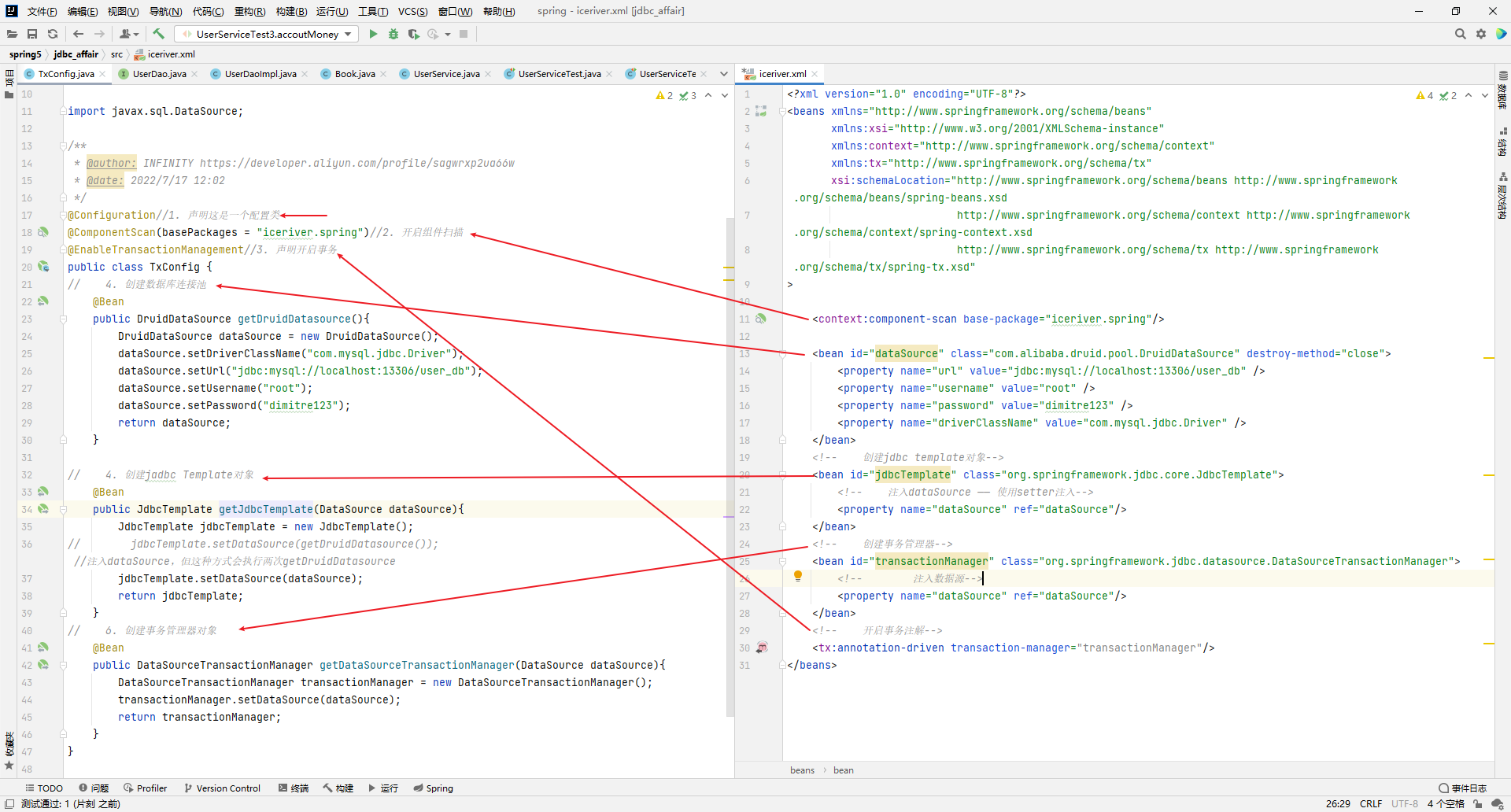Open the 文件(F) menu

click(42, 11)
